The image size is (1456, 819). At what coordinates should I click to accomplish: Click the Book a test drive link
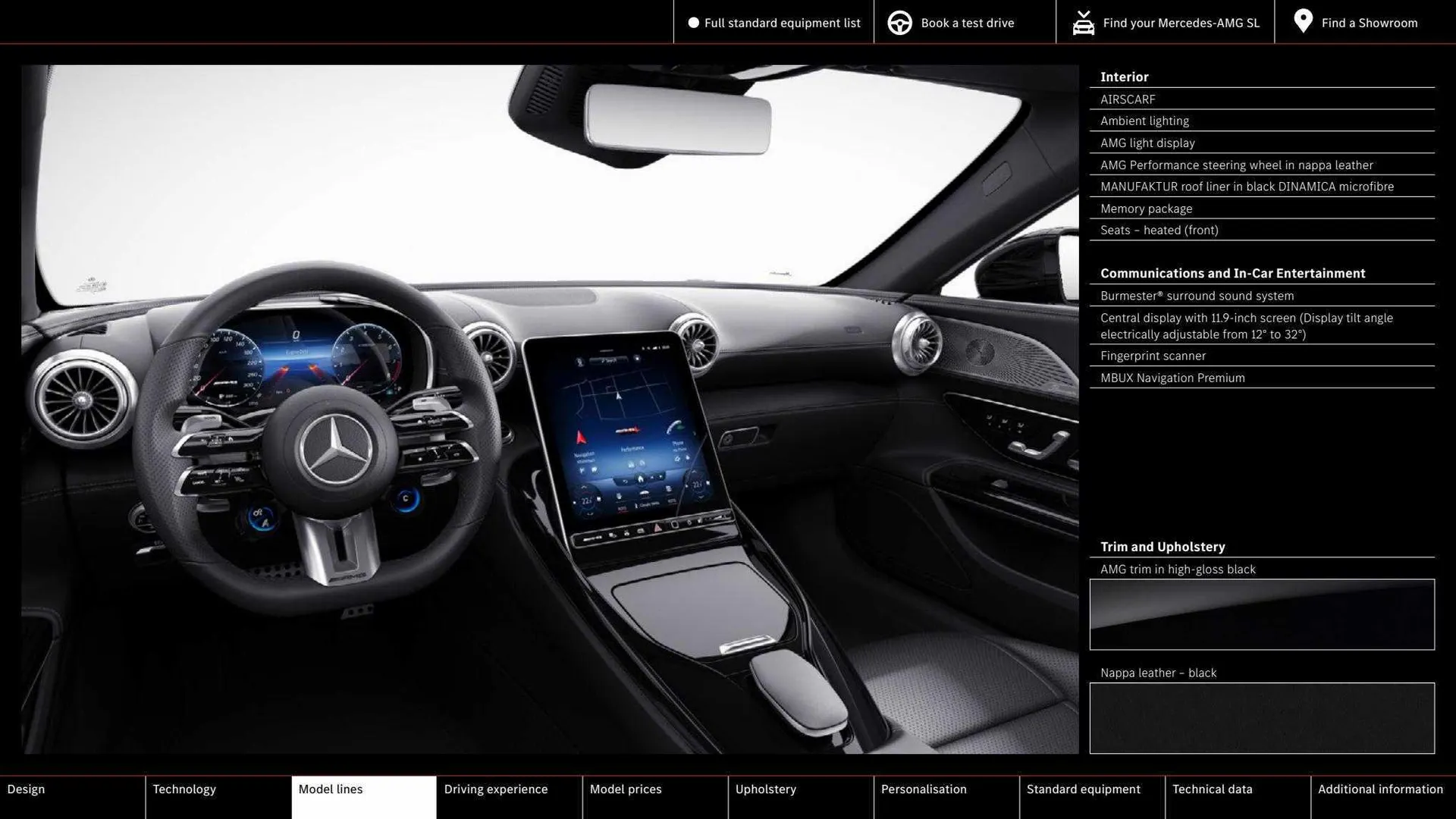click(x=966, y=22)
